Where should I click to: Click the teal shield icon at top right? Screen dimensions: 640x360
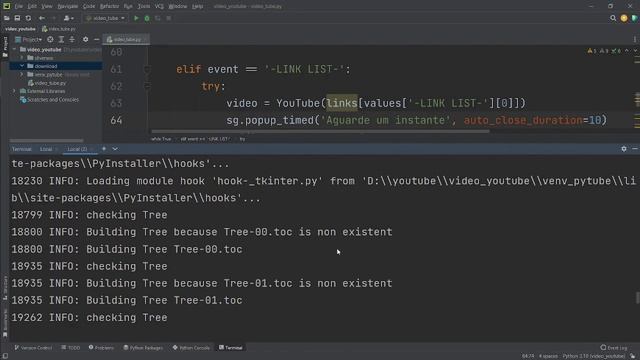[x=634, y=18]
